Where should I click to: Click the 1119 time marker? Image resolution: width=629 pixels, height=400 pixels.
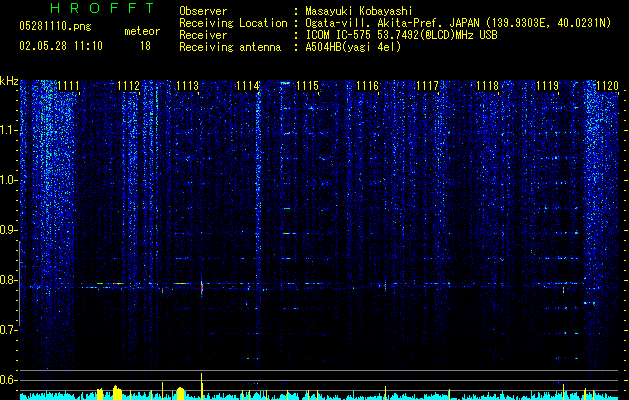548,86
